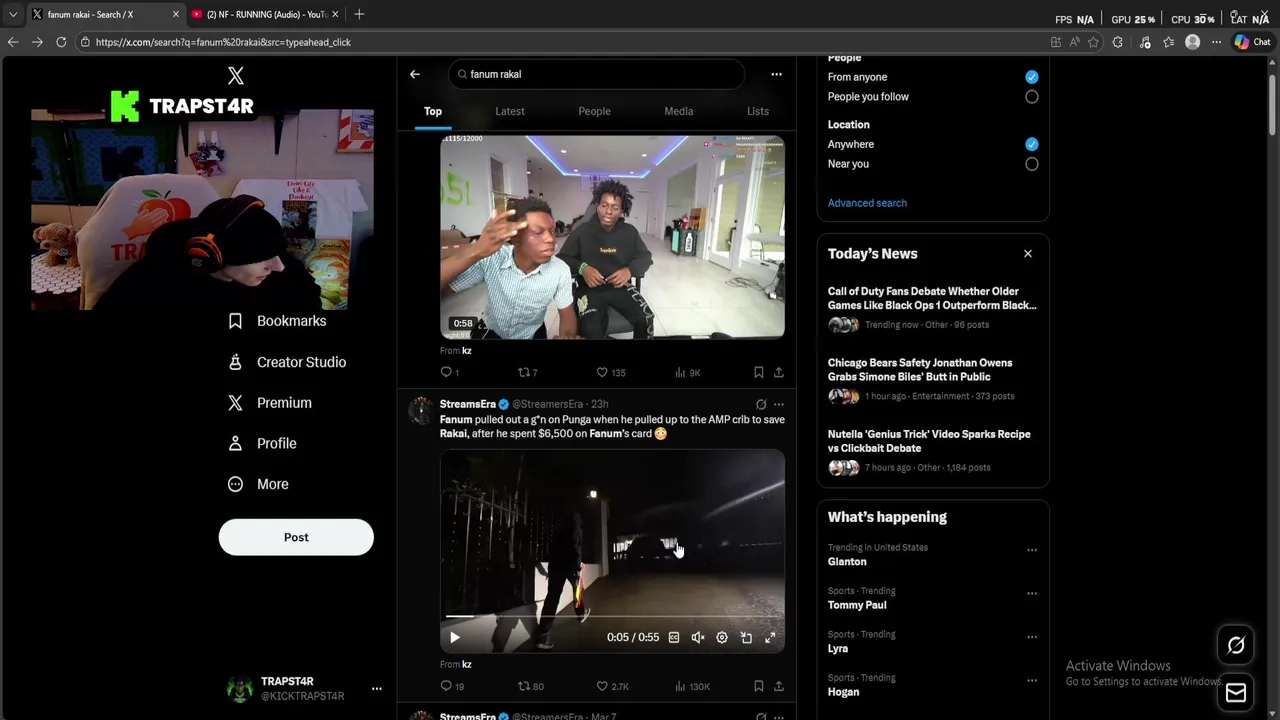This screenshot has width=1280, height=720.
Task: Reload the page with browser refresh
Action: (x=61, y=42)
